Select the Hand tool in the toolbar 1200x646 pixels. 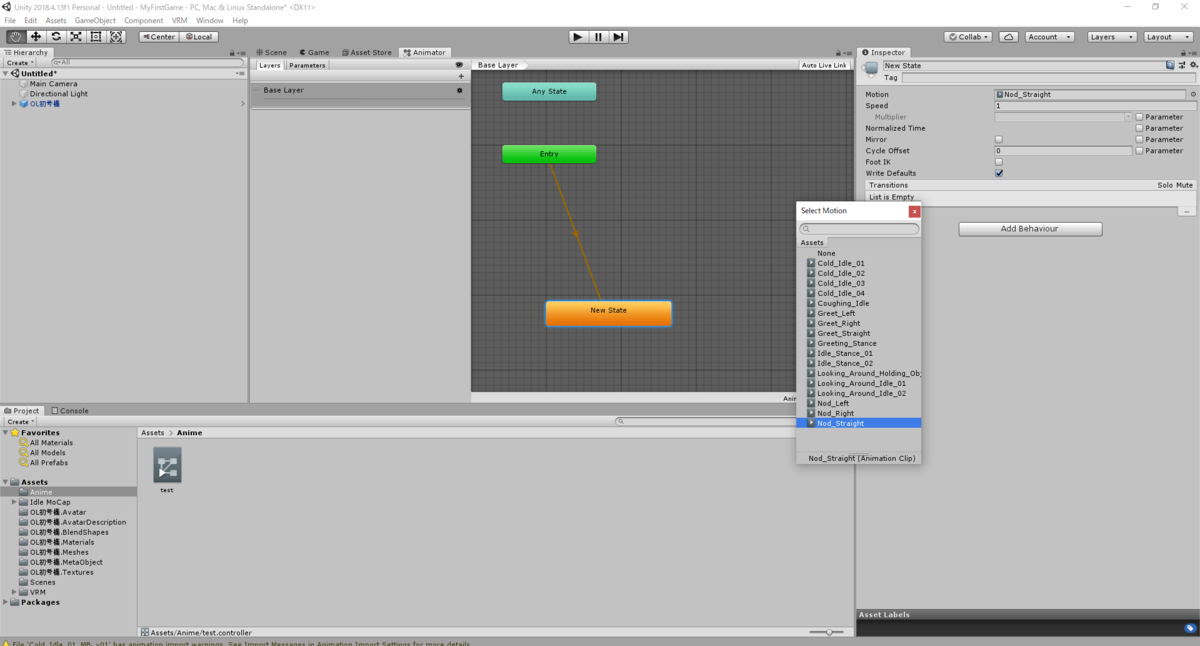point(16,37)
